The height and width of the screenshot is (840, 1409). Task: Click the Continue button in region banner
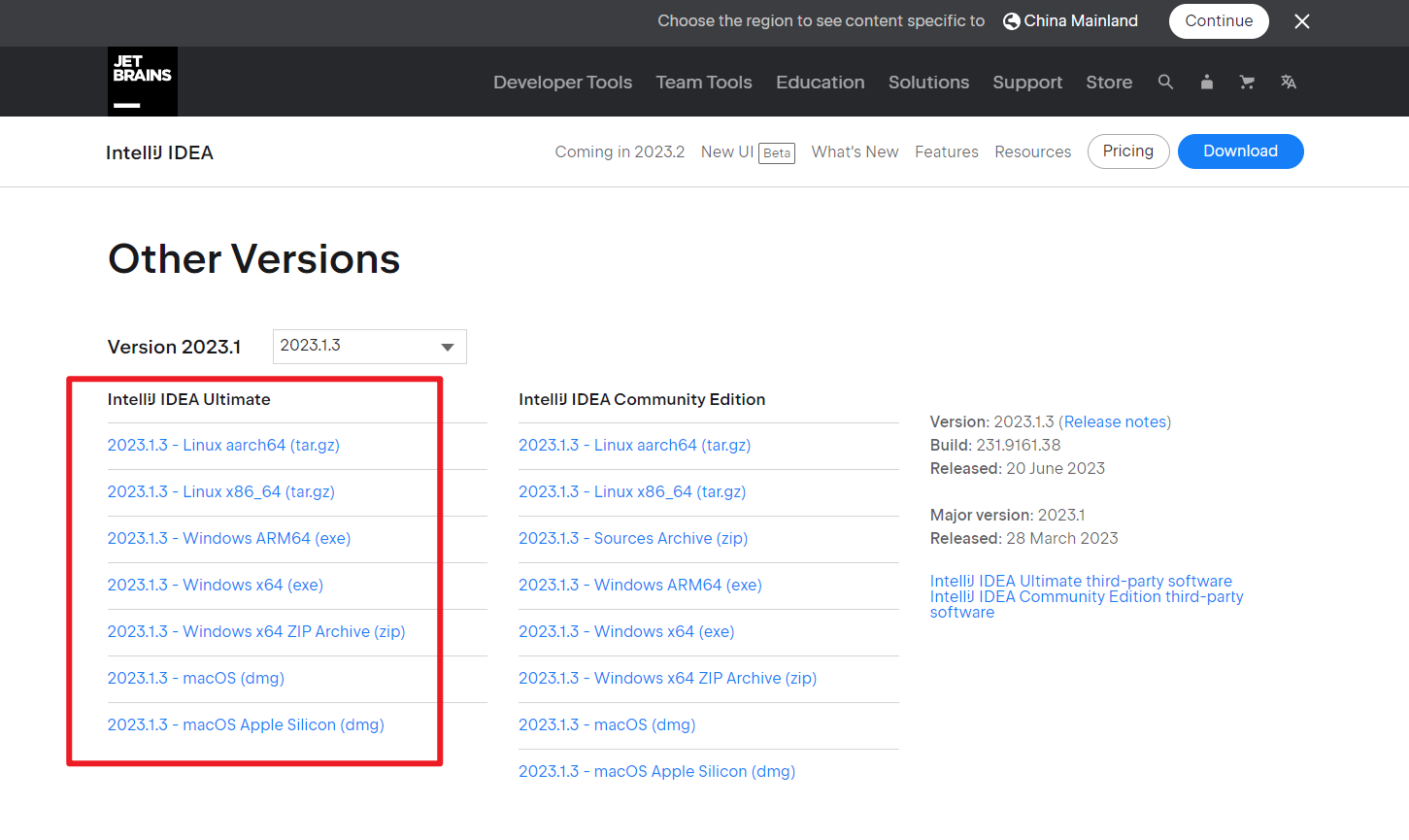pyautogui.click(x=1219, y=21)
